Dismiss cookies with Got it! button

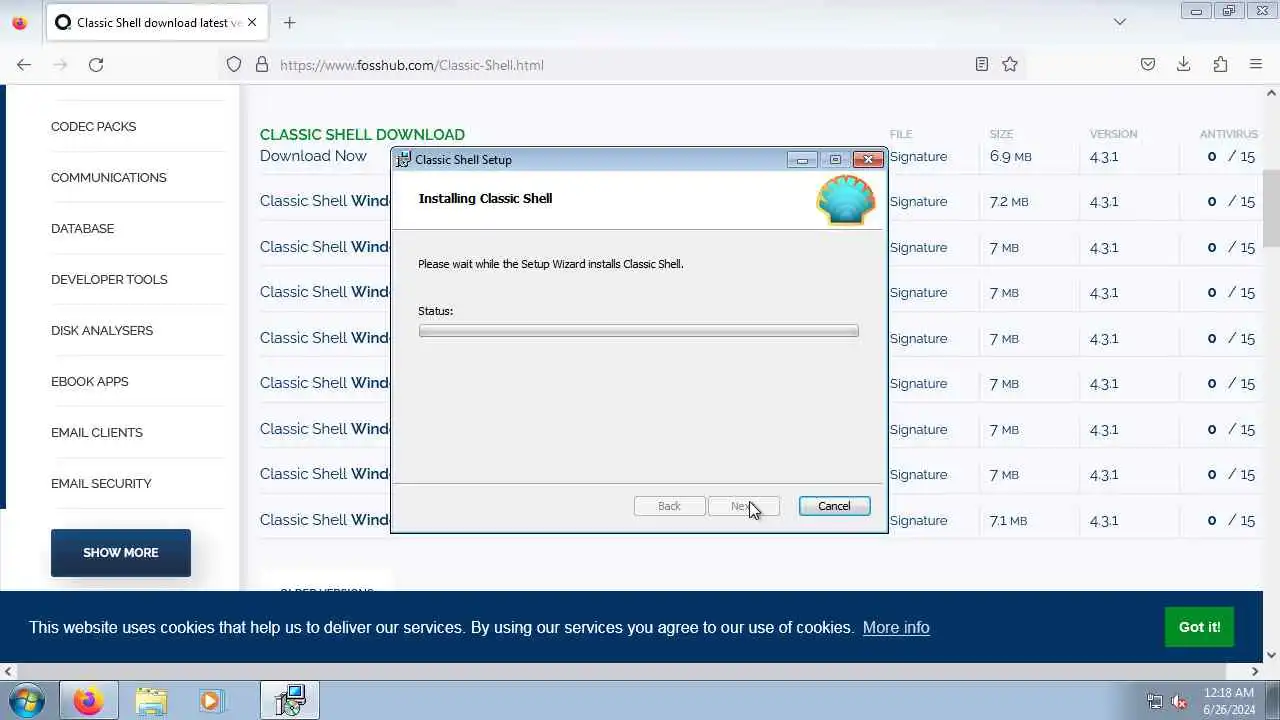click(1199, 627)
